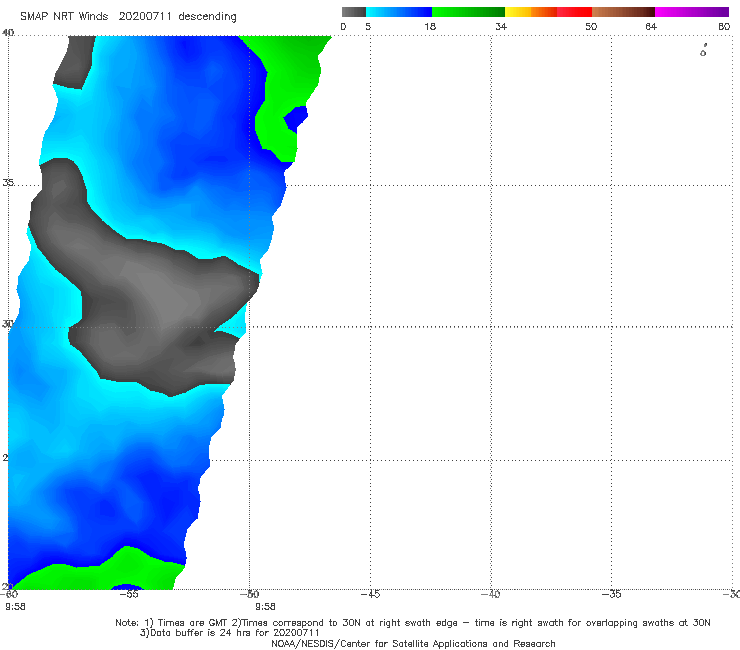Click color bar label '64'

point(651,26)
